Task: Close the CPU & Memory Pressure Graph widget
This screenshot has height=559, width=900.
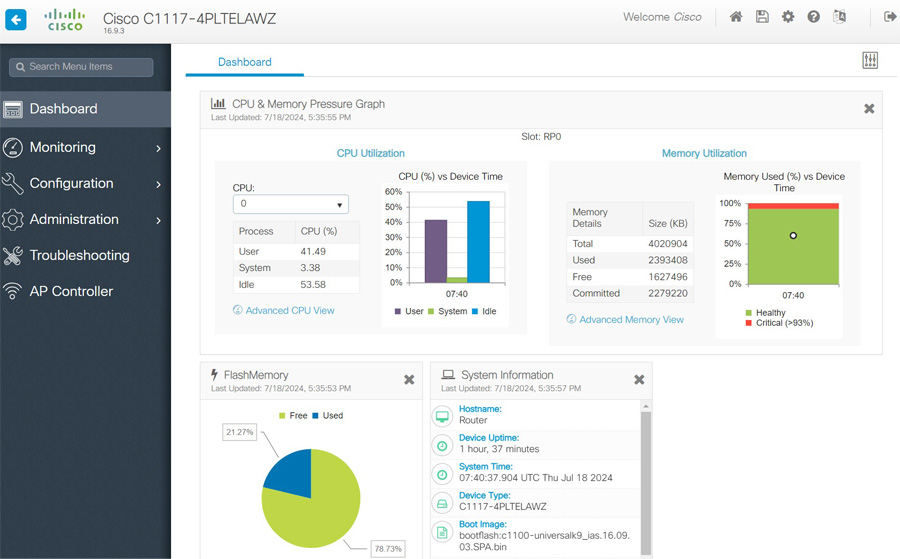Action: click(869, 108)
